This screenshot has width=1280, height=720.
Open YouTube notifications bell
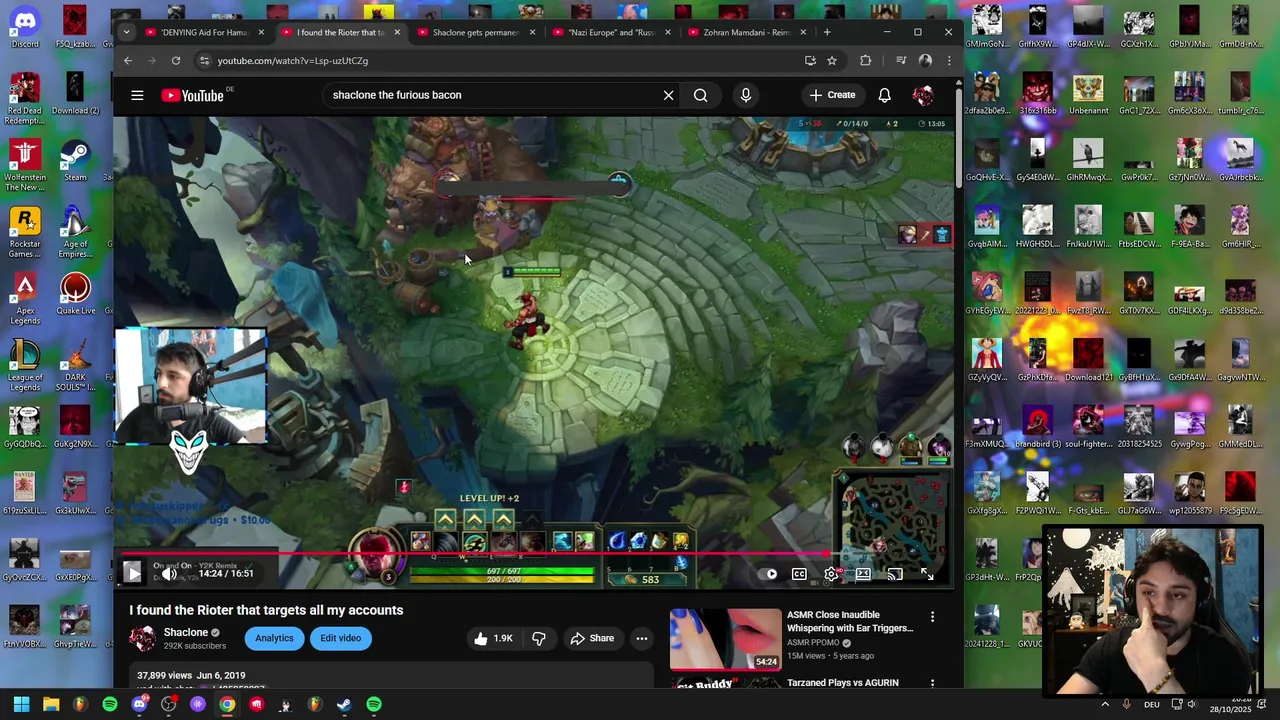(884, 95)
